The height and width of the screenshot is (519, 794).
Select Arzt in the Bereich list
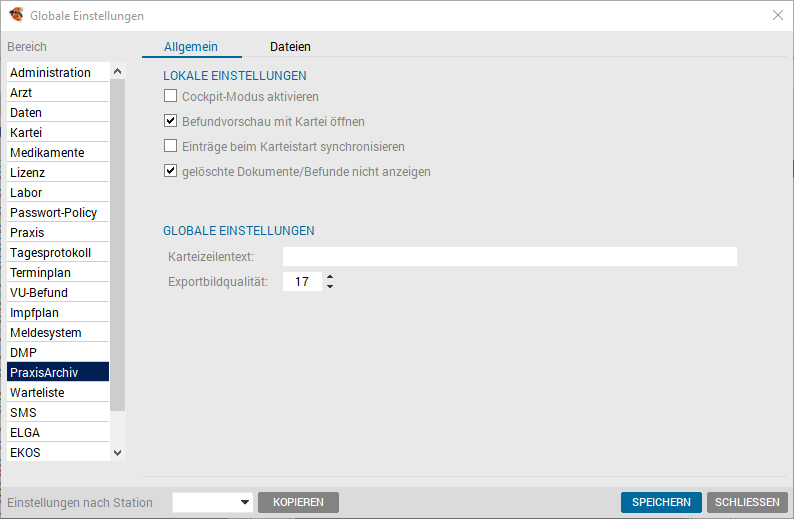[58, 93]
